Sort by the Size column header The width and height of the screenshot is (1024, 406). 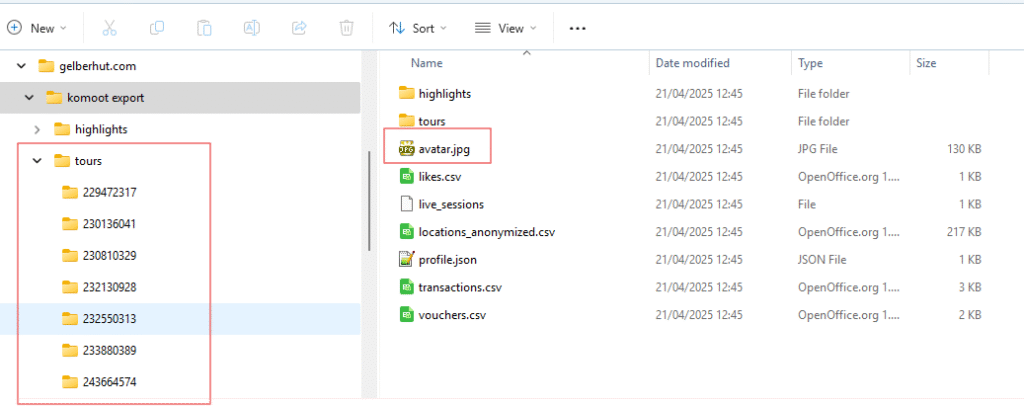[926, 63]
